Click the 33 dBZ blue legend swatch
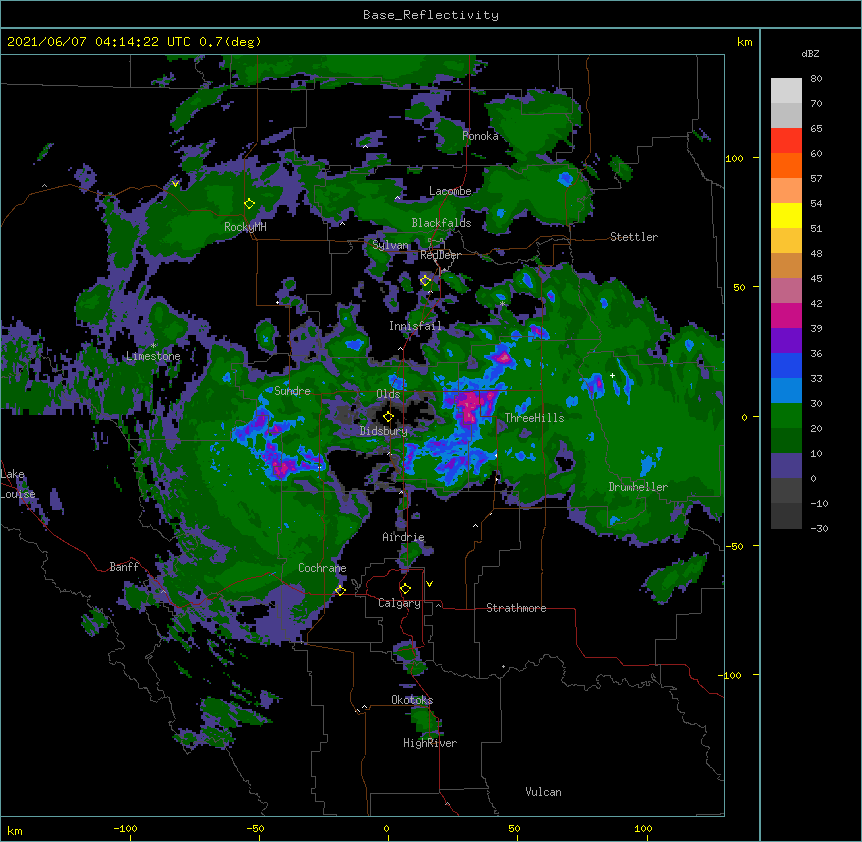This screenshot has width=862, height=842. [x=786, y=365]
